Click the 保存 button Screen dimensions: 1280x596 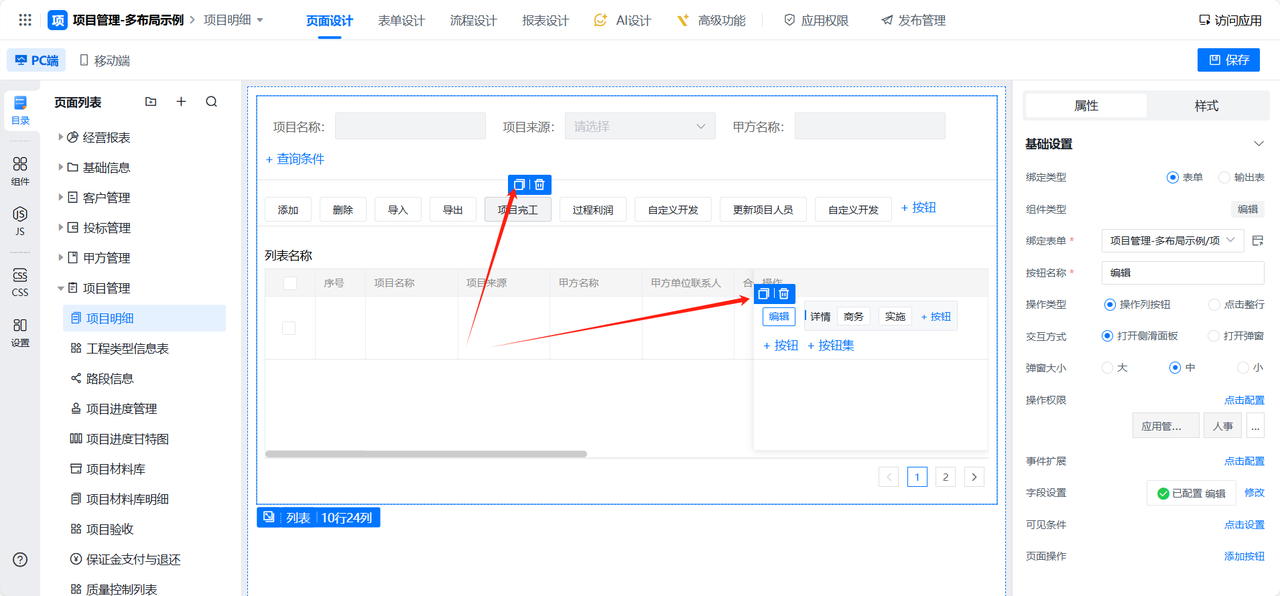click(1228, 60)
